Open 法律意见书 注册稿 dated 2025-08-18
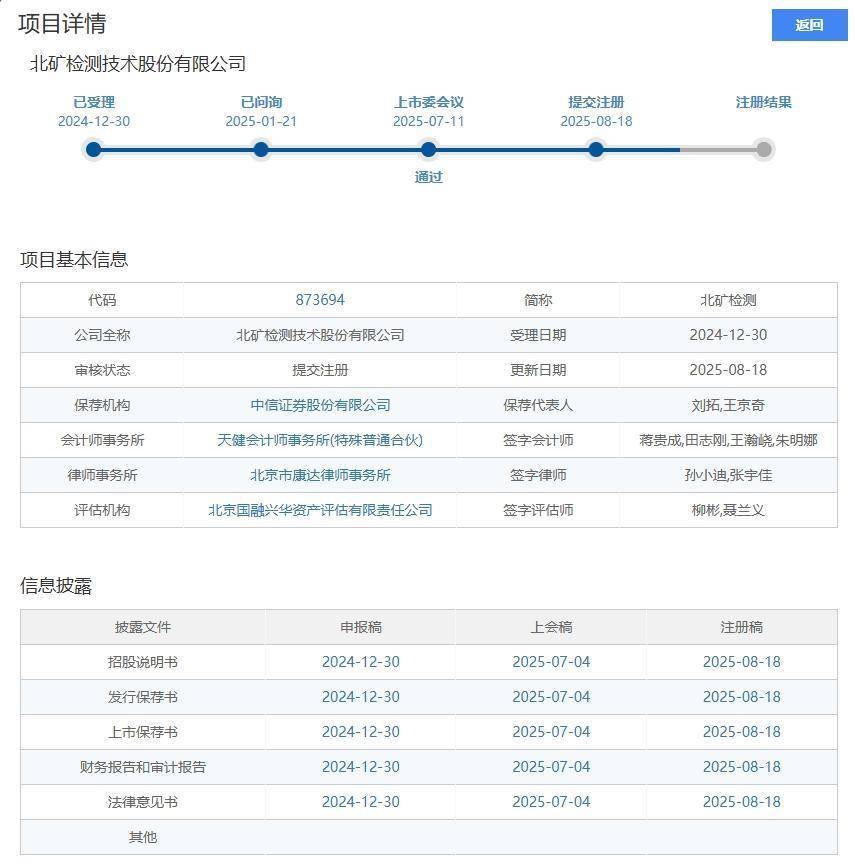 [742, 802]
